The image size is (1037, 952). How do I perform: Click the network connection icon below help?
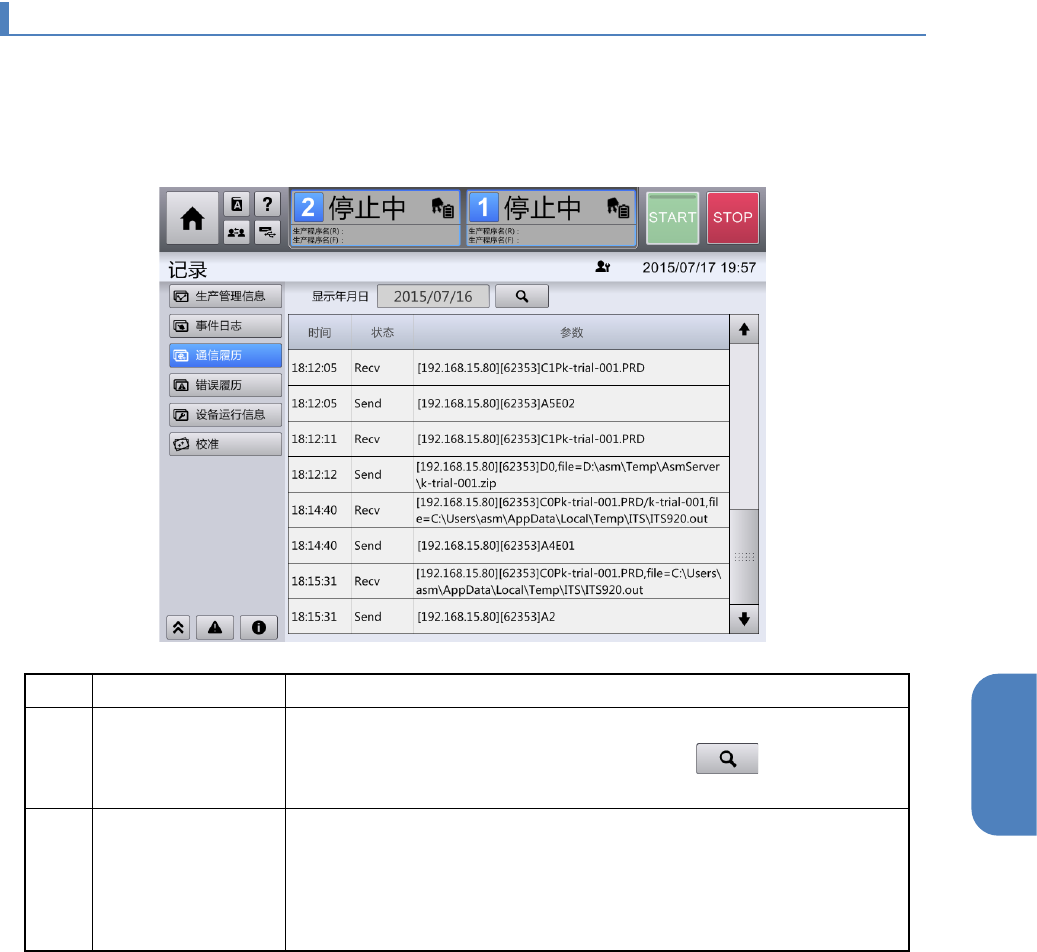(267, 232)
